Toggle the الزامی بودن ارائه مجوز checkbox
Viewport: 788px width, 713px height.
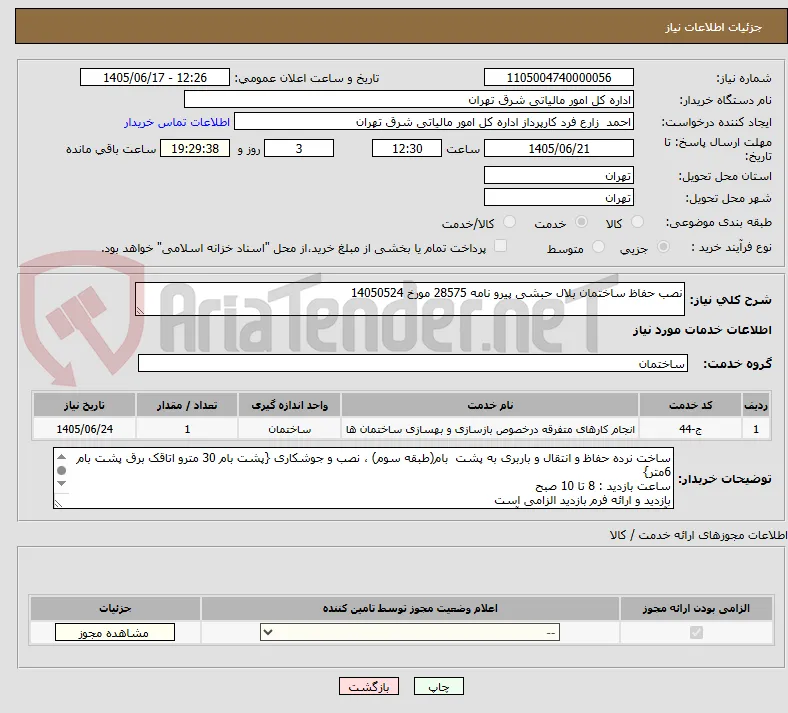(696, 632)
